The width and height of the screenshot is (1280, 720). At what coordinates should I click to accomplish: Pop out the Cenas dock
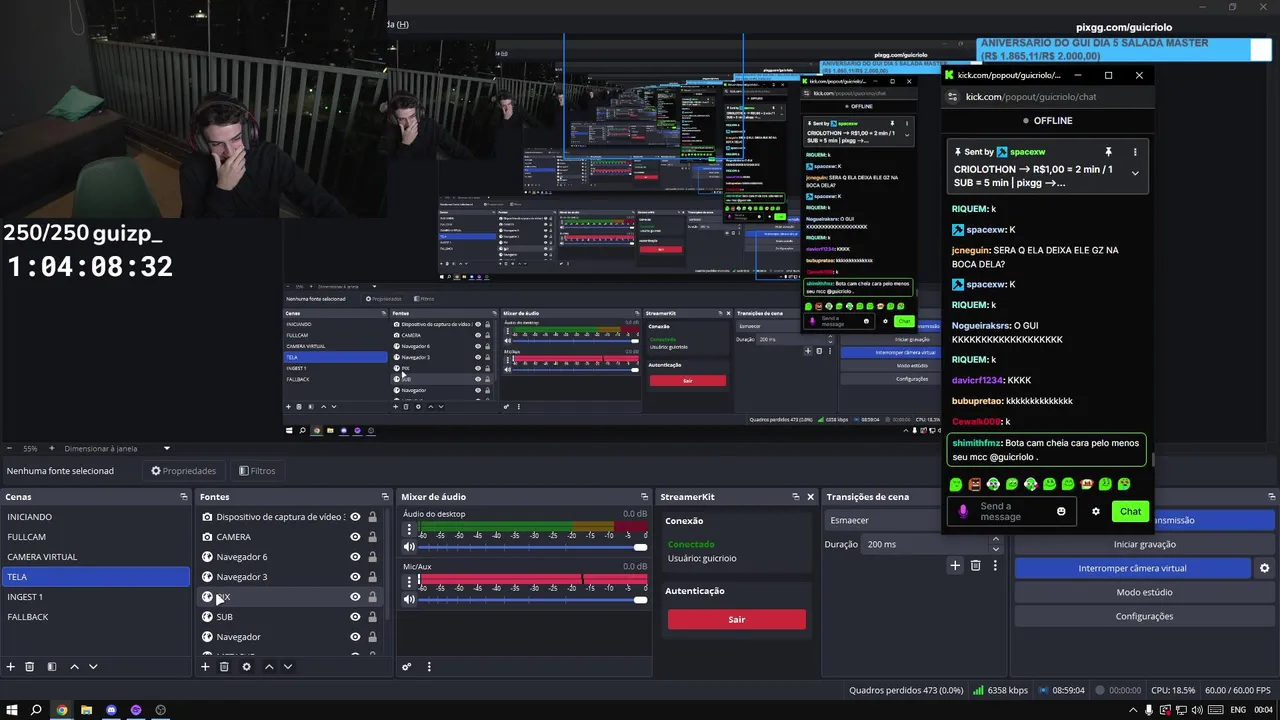[183, 497]
